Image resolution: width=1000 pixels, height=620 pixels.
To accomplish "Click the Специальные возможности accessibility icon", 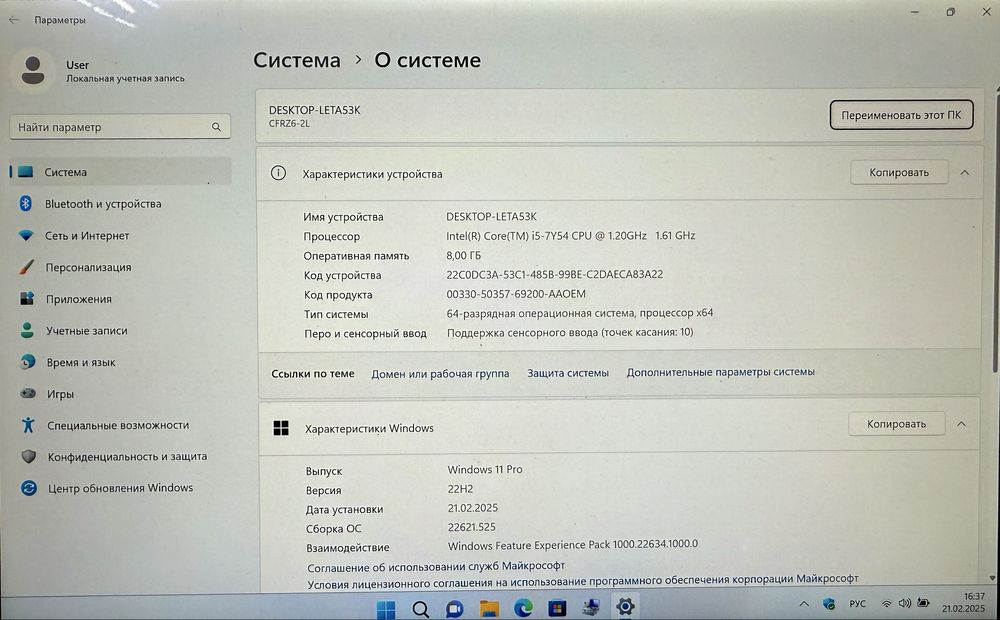I will [28, 425].
